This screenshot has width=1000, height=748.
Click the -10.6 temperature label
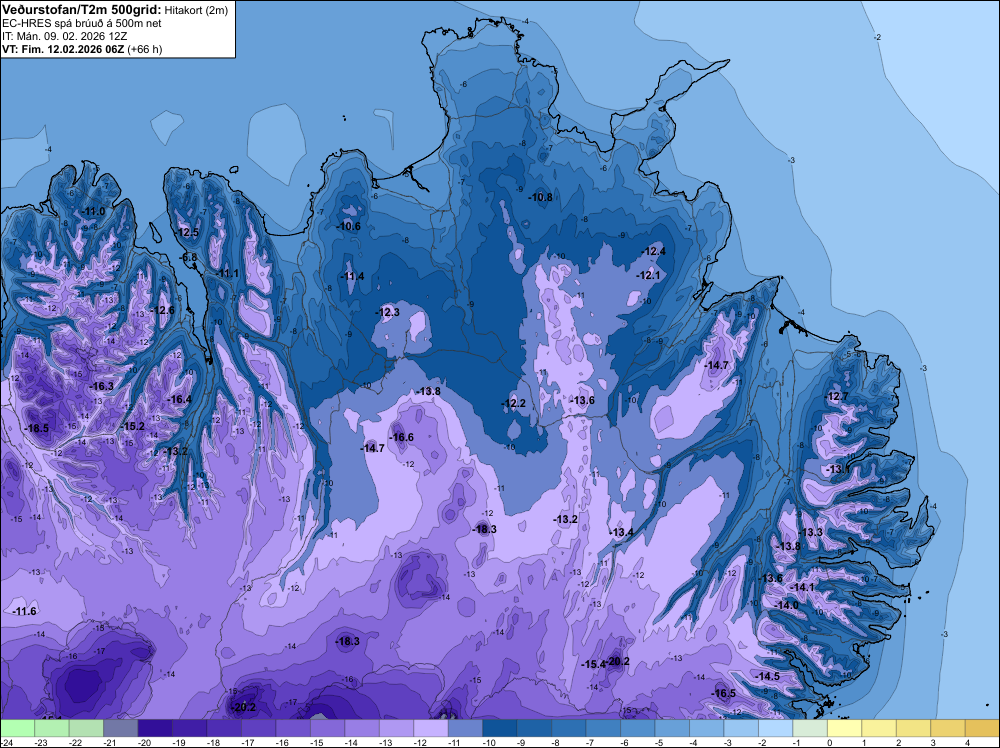(349, 226)
